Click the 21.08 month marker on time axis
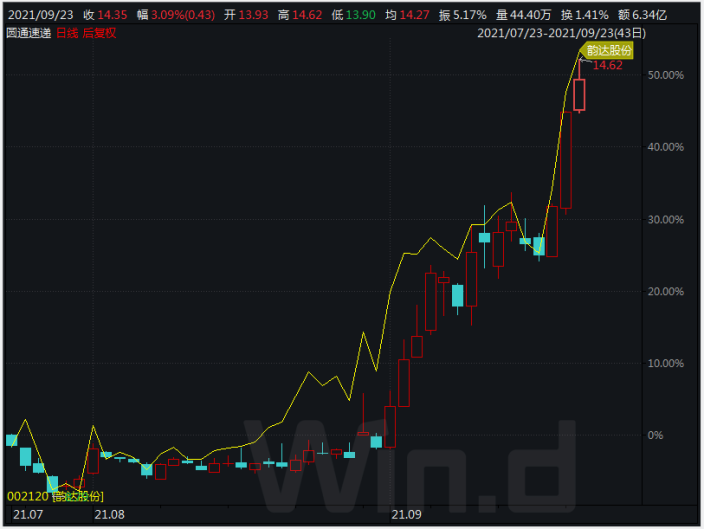705x530 pixels. [x=108, y=515]
